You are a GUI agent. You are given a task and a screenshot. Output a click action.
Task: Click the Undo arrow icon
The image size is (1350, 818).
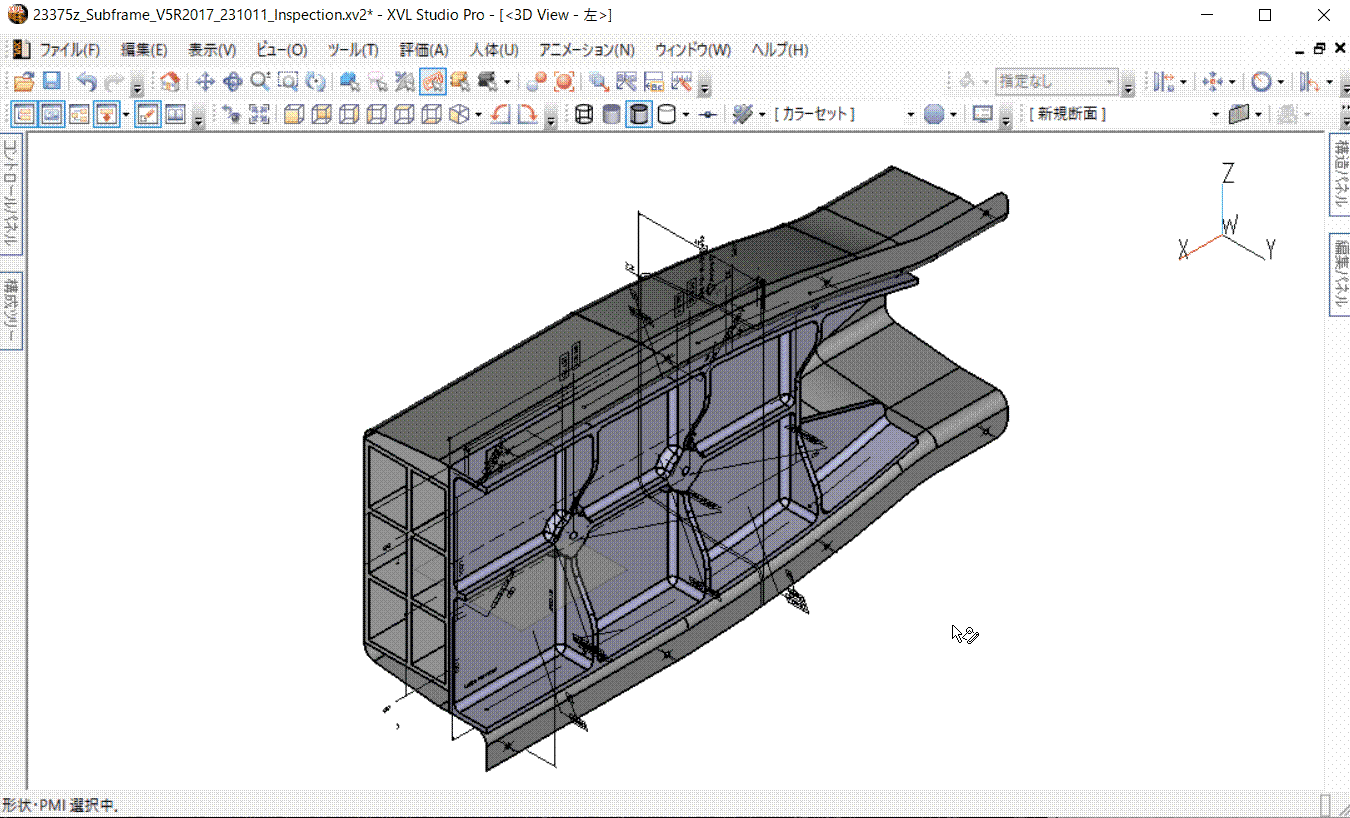pyautogui.click(x=88, y=82)
